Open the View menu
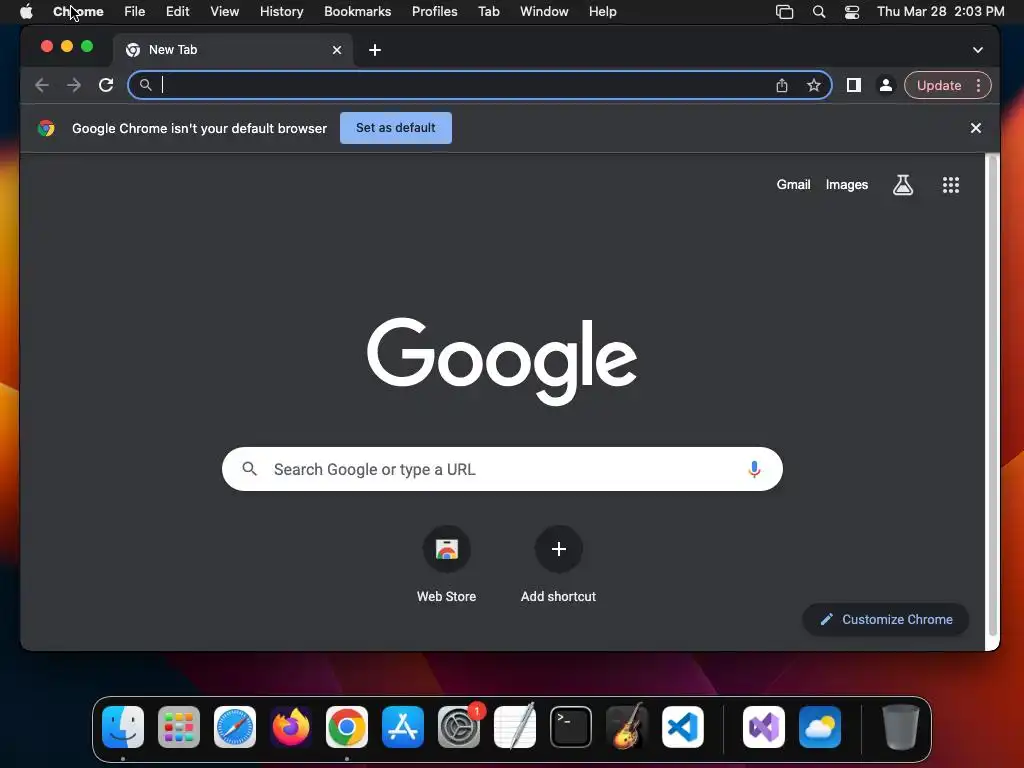The width and height of the screenshot is (1024, 768). point(225,12)
